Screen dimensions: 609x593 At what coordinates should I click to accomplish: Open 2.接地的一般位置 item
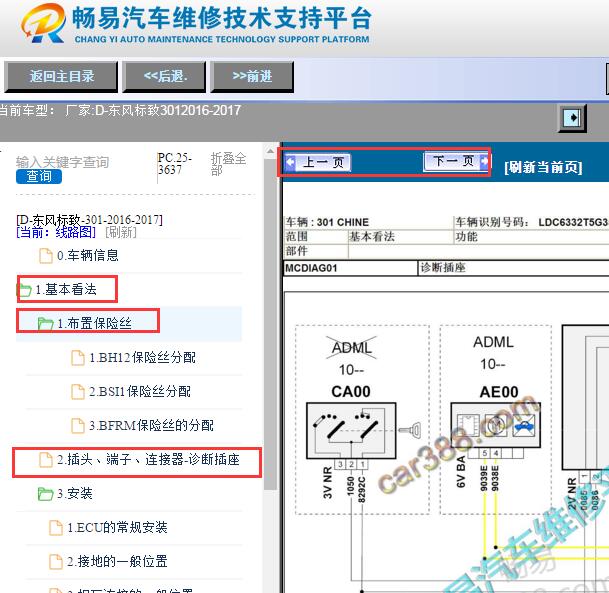pos(117,562)
